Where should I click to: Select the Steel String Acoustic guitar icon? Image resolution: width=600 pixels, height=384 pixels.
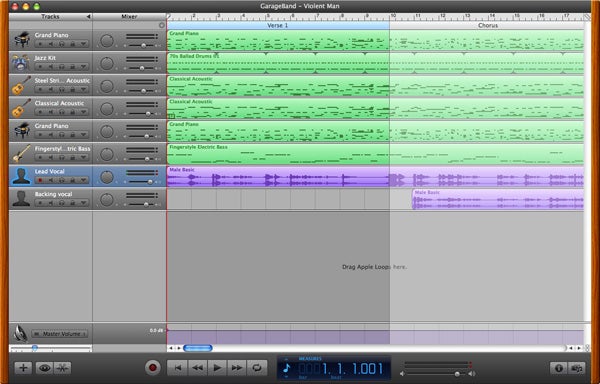(x=21, y=85)
